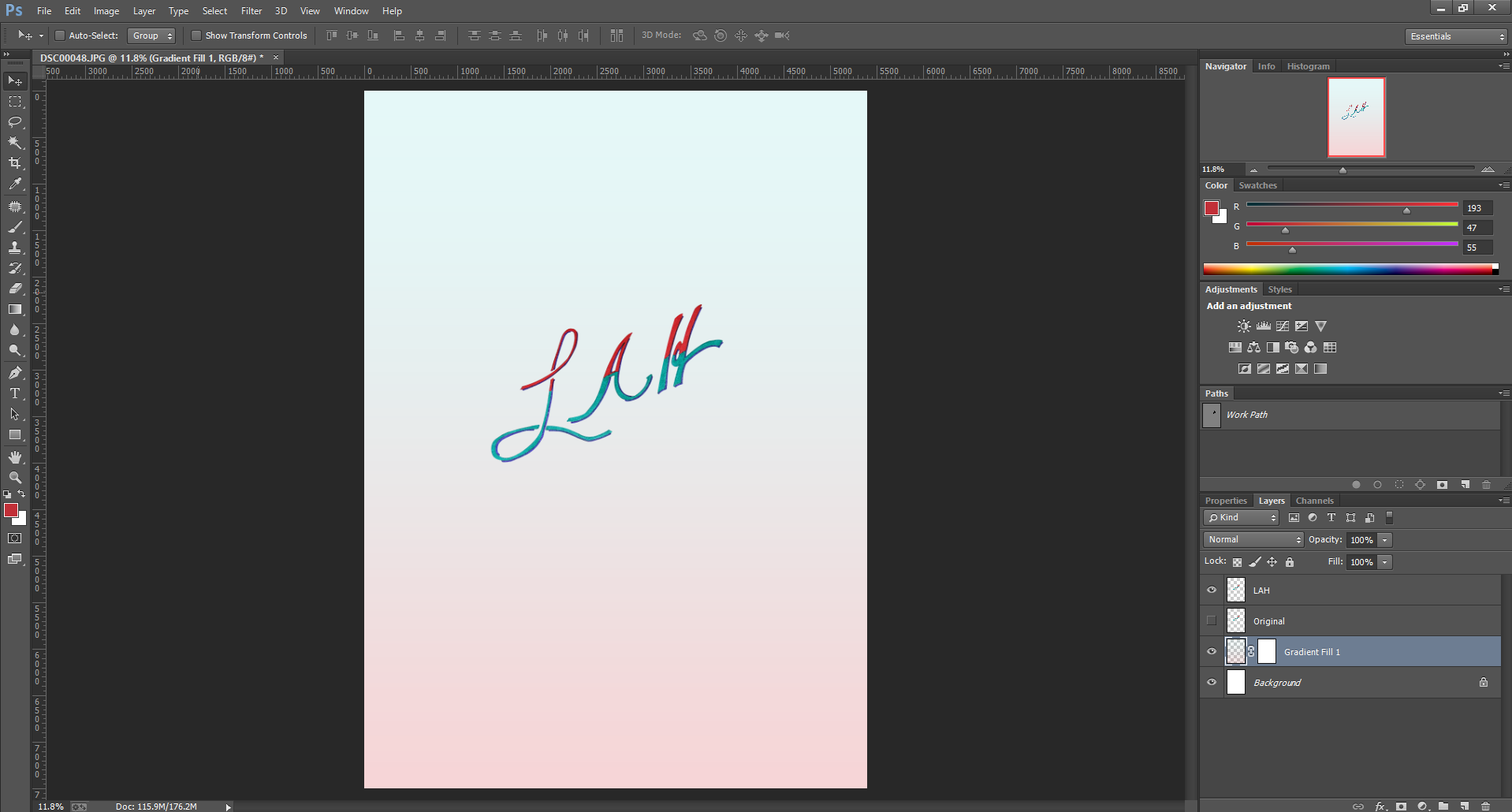Open the Fill dropdown arrow
This screenshot has width=1512, height=812.
tap(1385, 562)
